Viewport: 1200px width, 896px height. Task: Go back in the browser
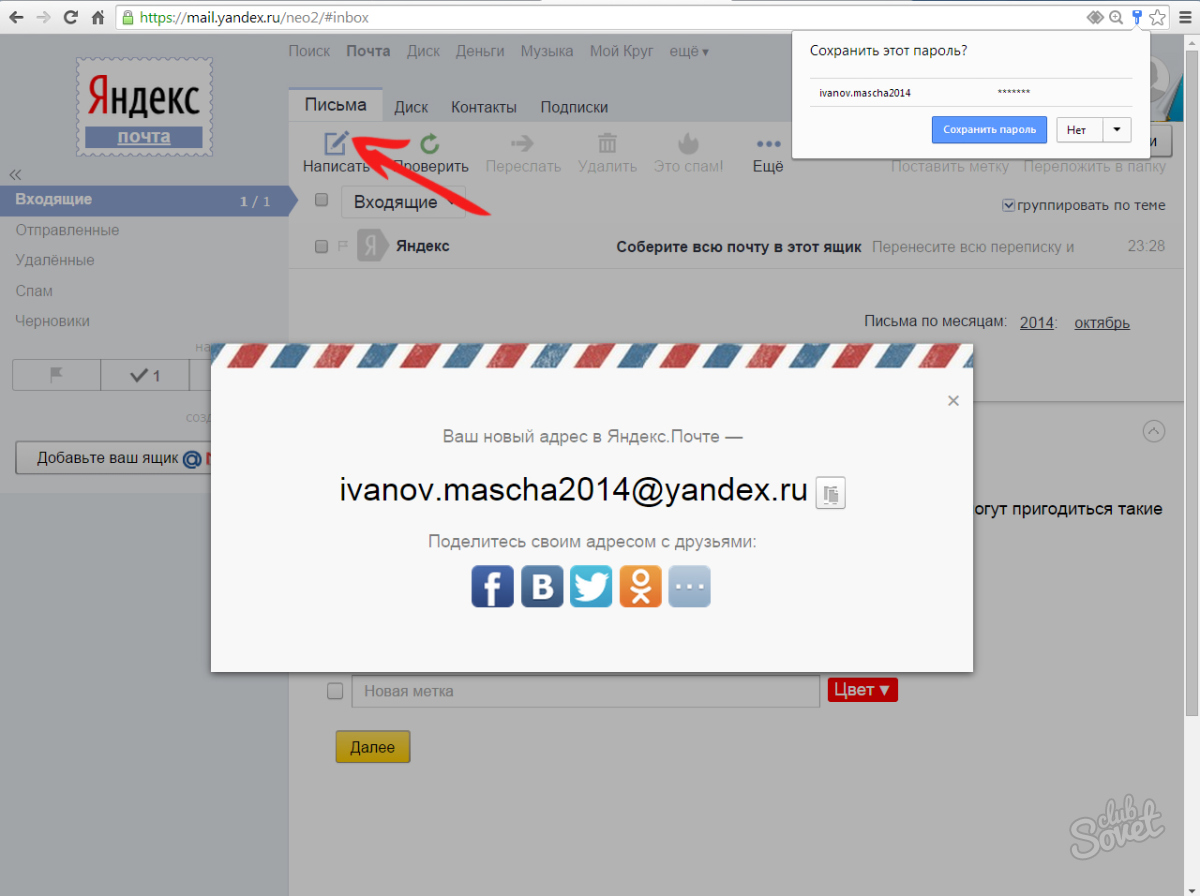[x=17, y=17]
